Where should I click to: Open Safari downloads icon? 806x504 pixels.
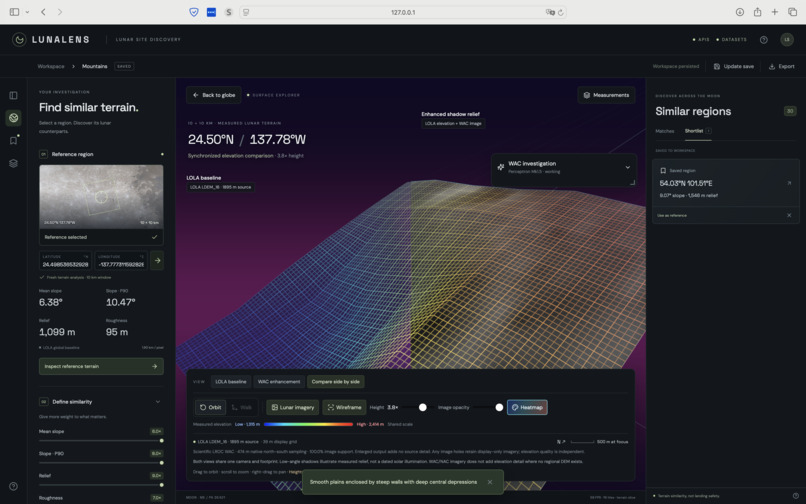[x=740, y=12]
